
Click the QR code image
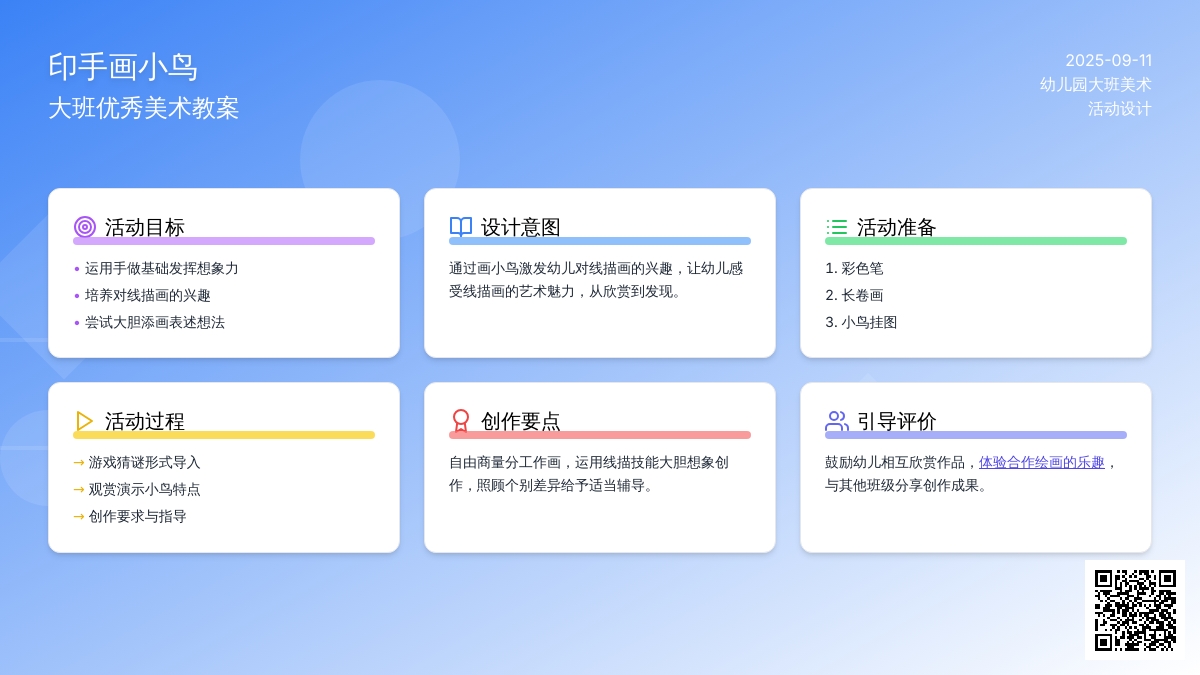click(1135, 610)
